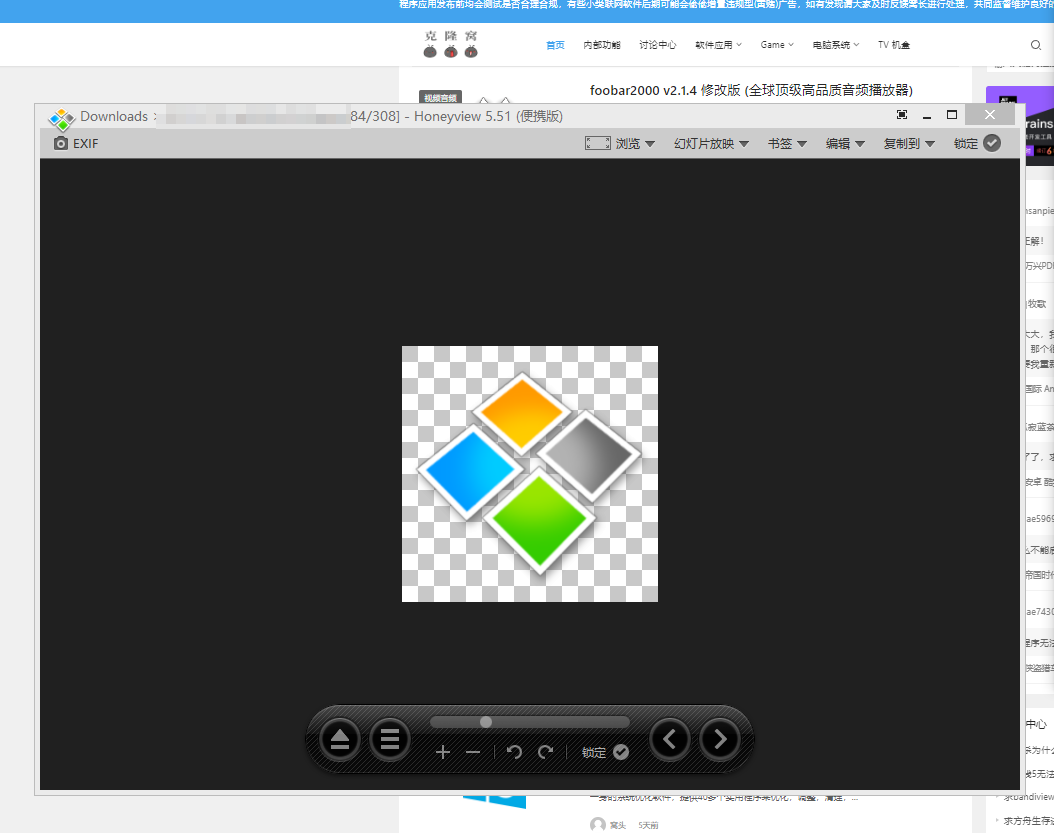The width and height of the screenshot is (1054, 833).
Task: Open the EXIF camera info panel
Action: point(76,143)
